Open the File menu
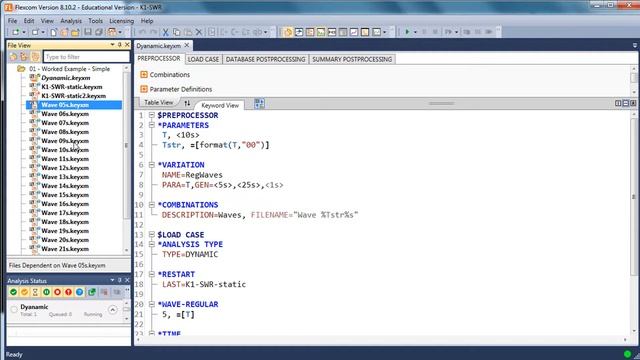 pos(12,21)
